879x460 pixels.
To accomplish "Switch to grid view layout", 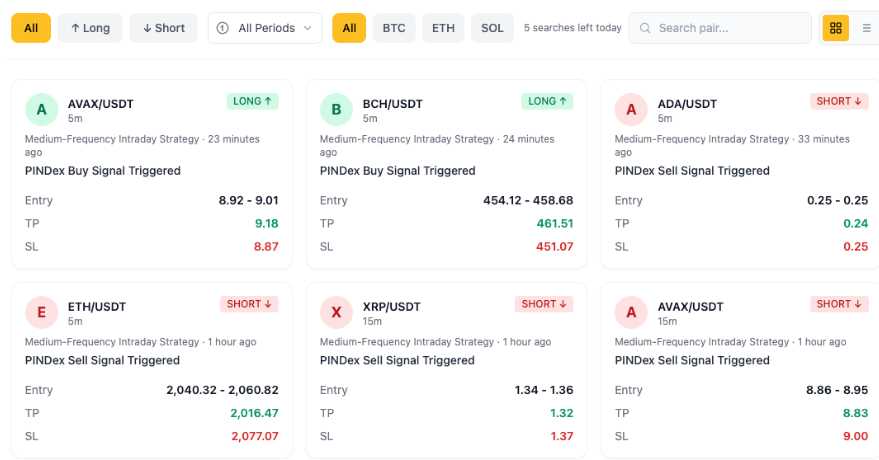I will (x=835, y=28).
